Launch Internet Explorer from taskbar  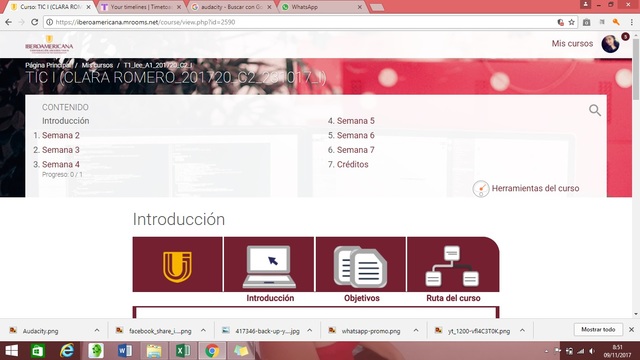coord(67,351)
